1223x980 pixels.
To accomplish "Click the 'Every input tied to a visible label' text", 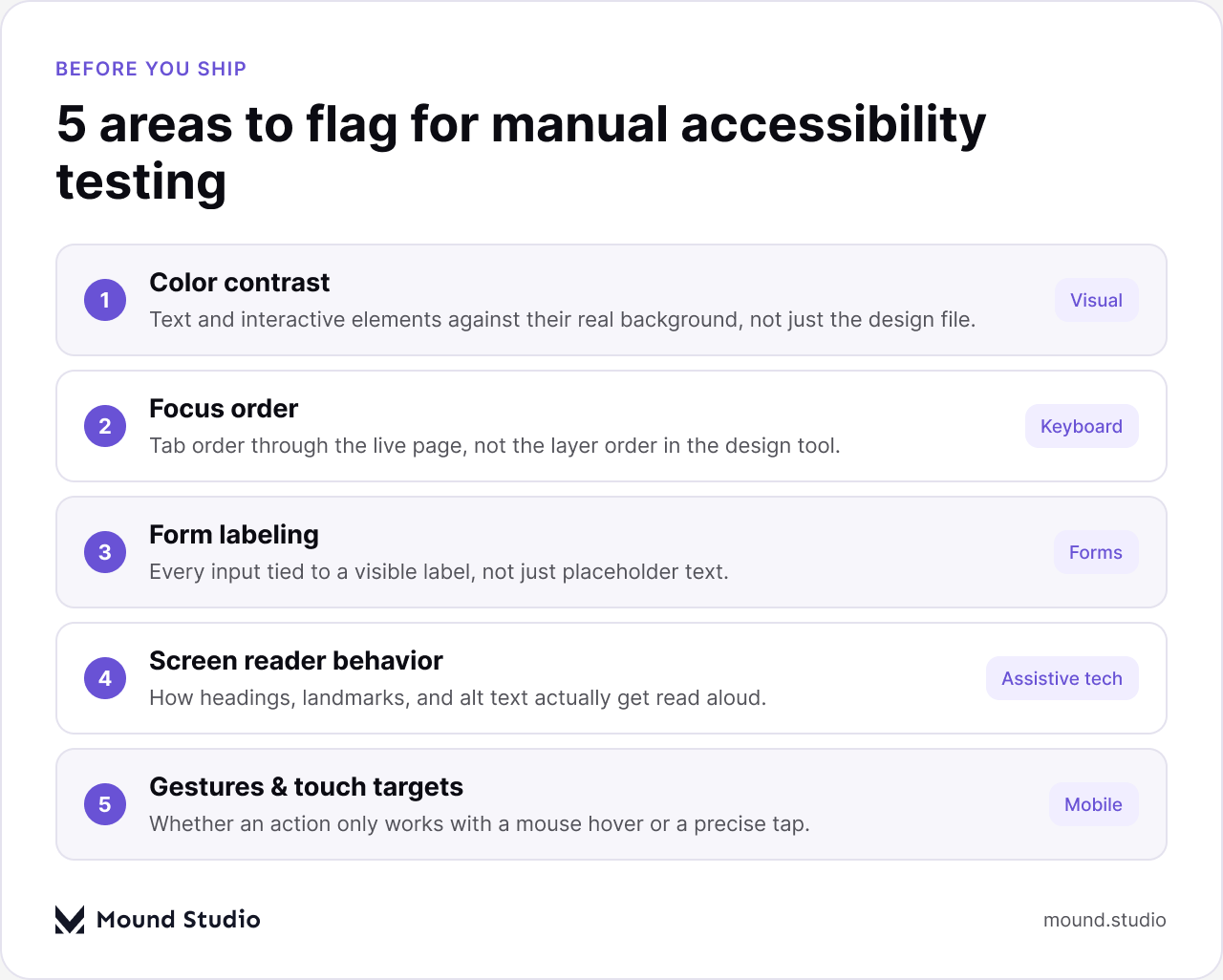I will click(439, 571).
